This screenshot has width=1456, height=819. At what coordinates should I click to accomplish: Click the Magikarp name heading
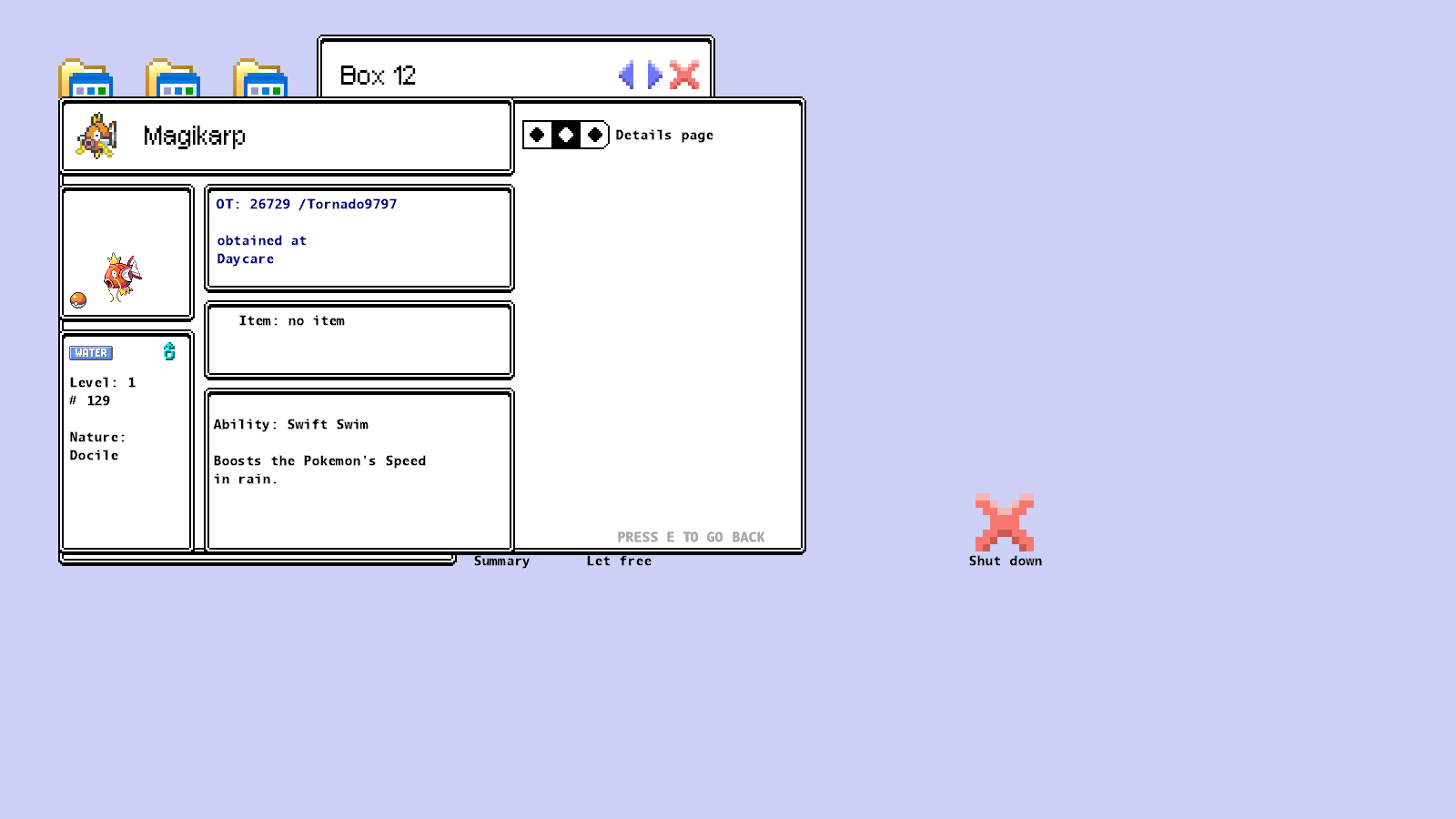coord(195,136)
